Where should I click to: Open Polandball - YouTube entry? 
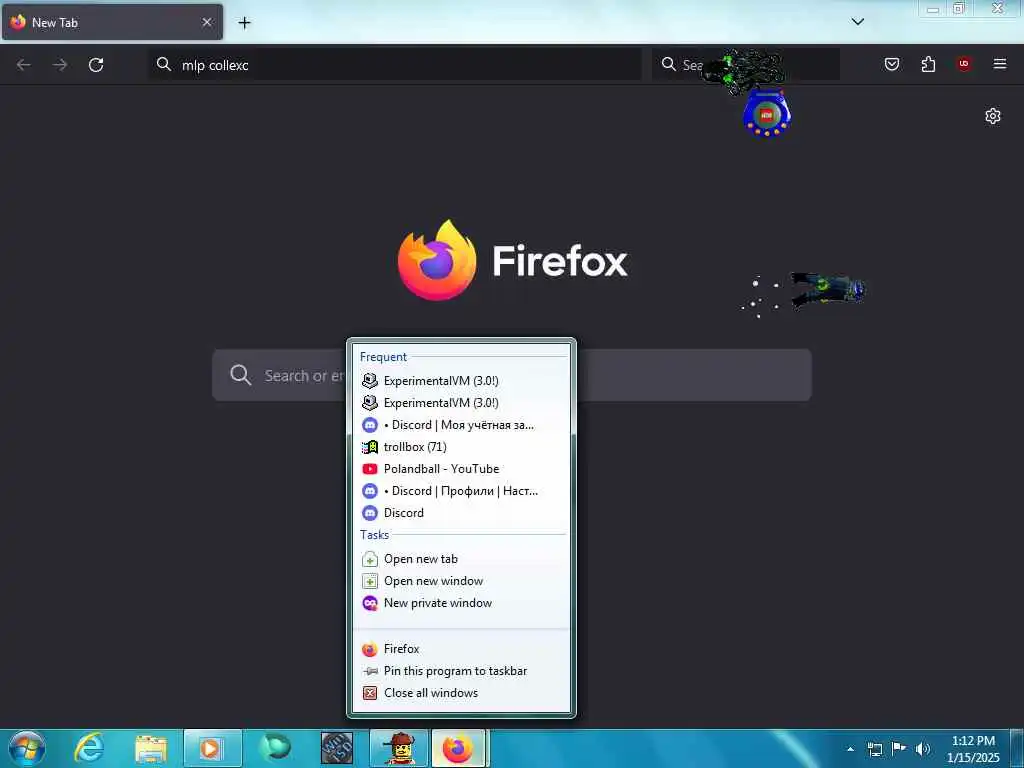pyautogui.click(x=461, y=469)
